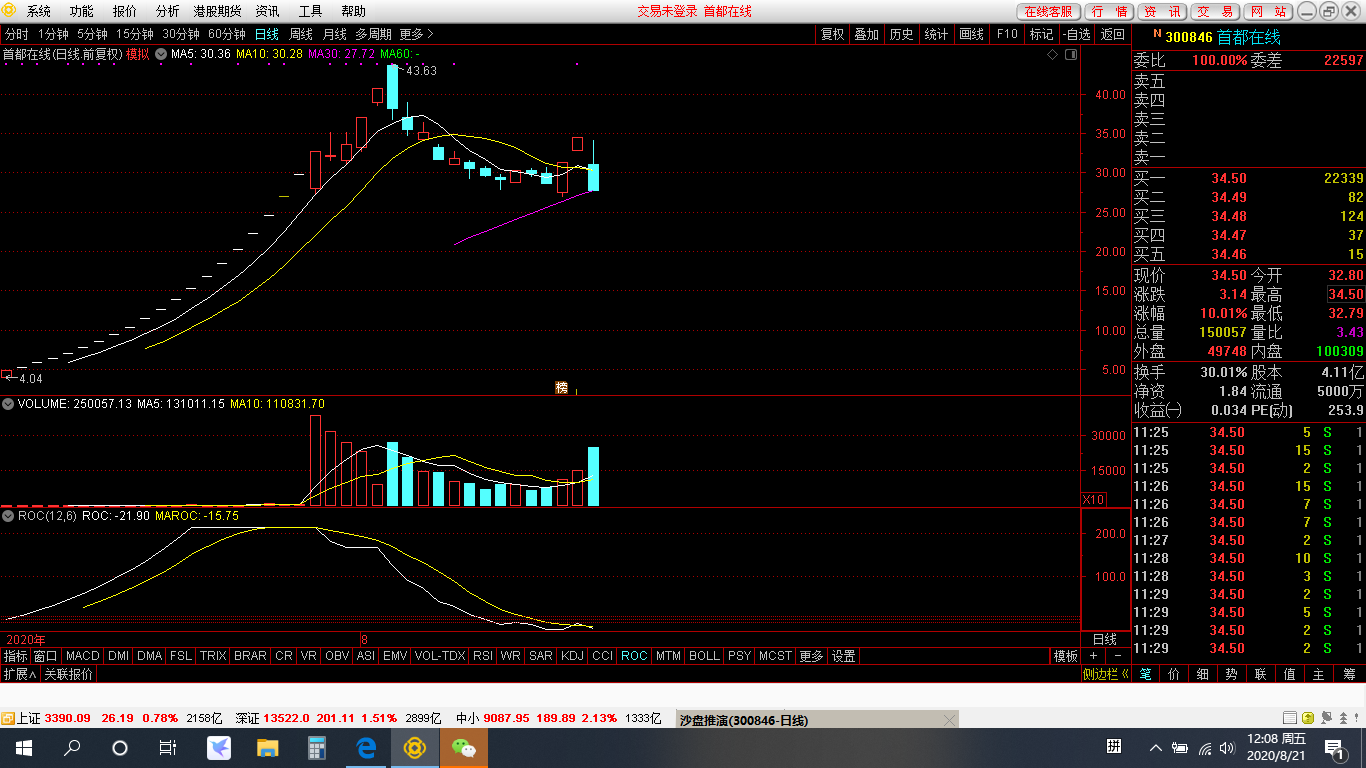Screen dimensions: 1366x768
Task: Open Microsoft Edge from the taskbar
Action: pos(366,747)
